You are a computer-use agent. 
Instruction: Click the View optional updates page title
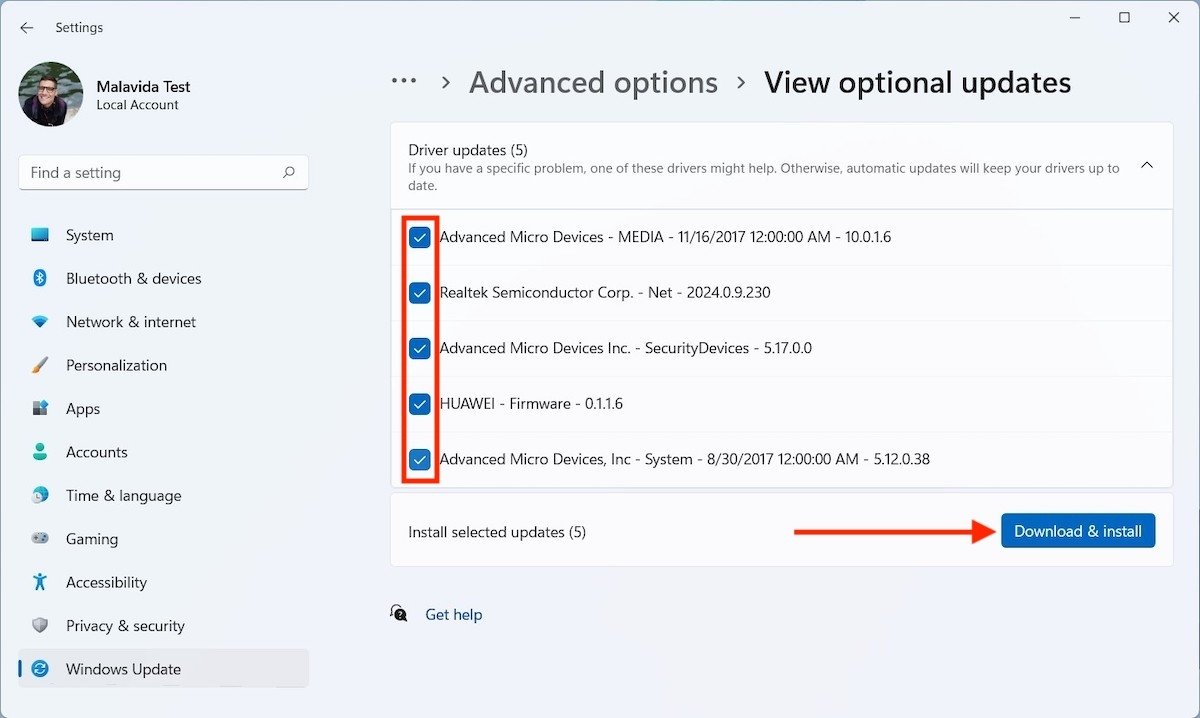coord(918,83)
